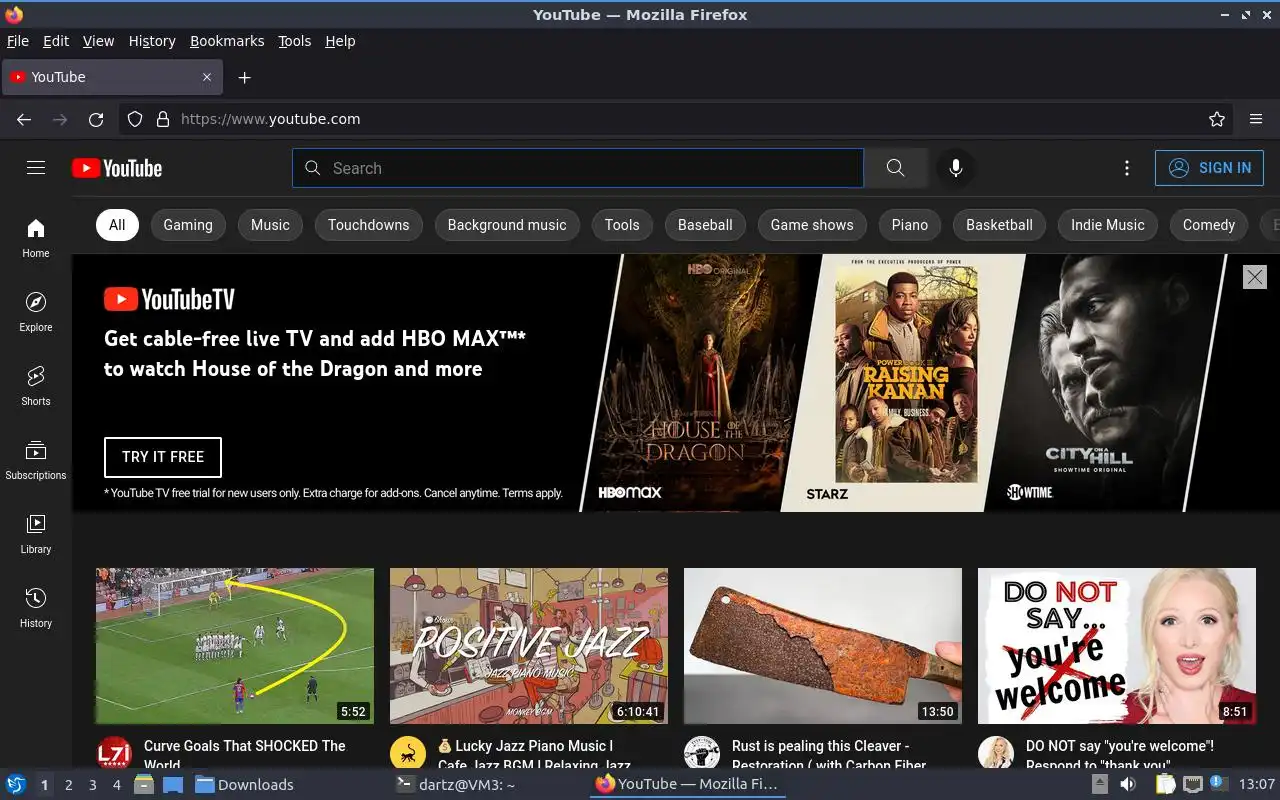The image size is (1280, 800).
Task: Select the Music filter chip
Action: 270,225
